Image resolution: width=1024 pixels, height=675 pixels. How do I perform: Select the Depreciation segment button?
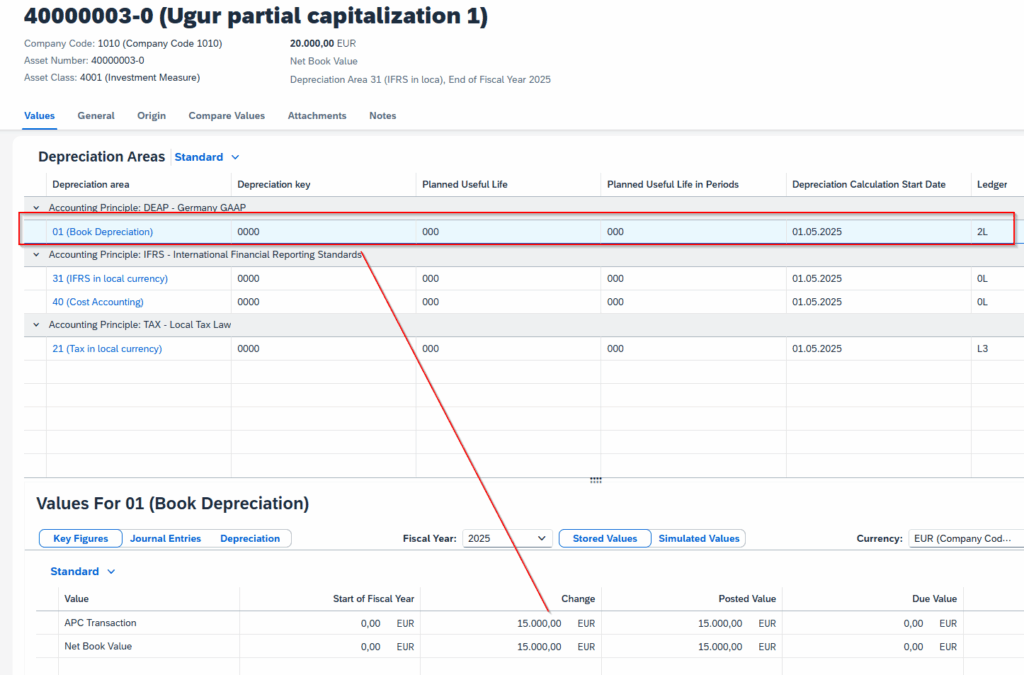coord(250,539)
